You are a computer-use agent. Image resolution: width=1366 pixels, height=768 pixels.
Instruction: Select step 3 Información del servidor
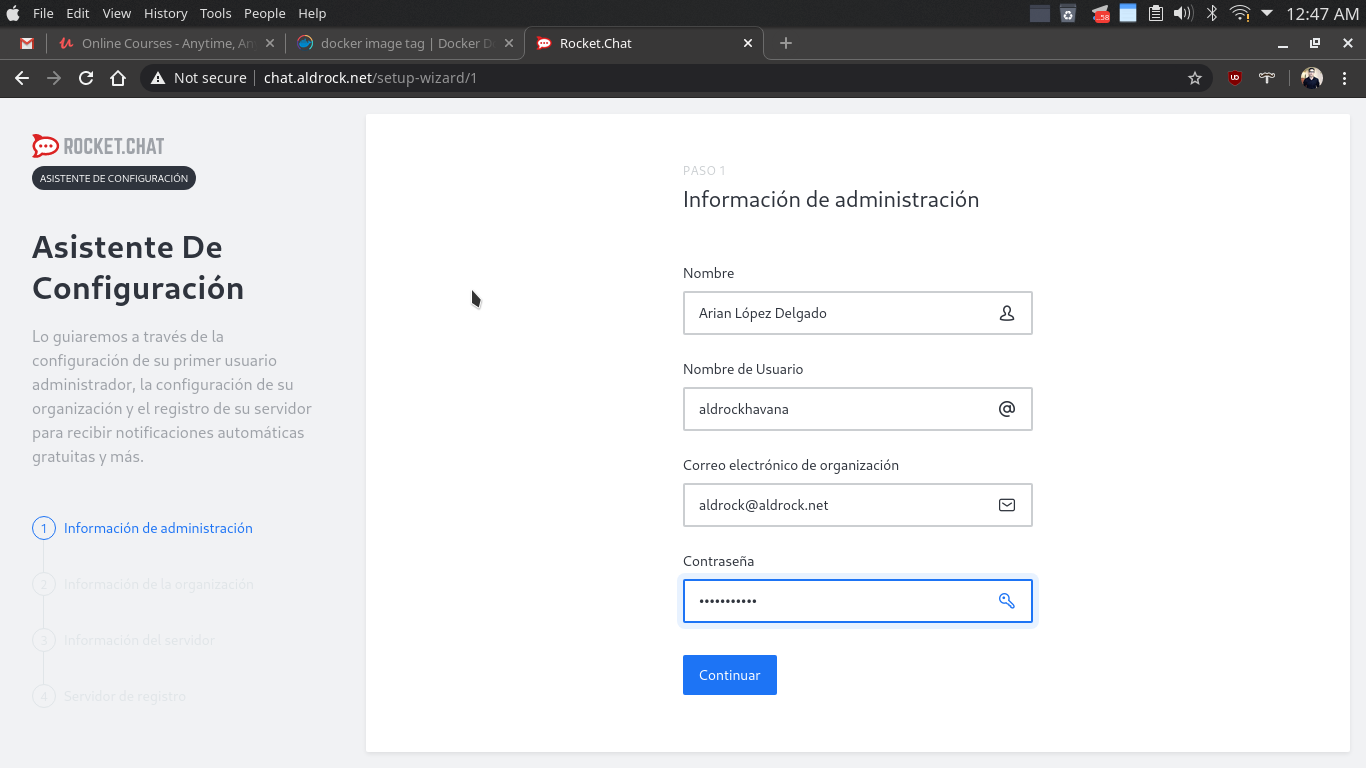tap(124, 640)
